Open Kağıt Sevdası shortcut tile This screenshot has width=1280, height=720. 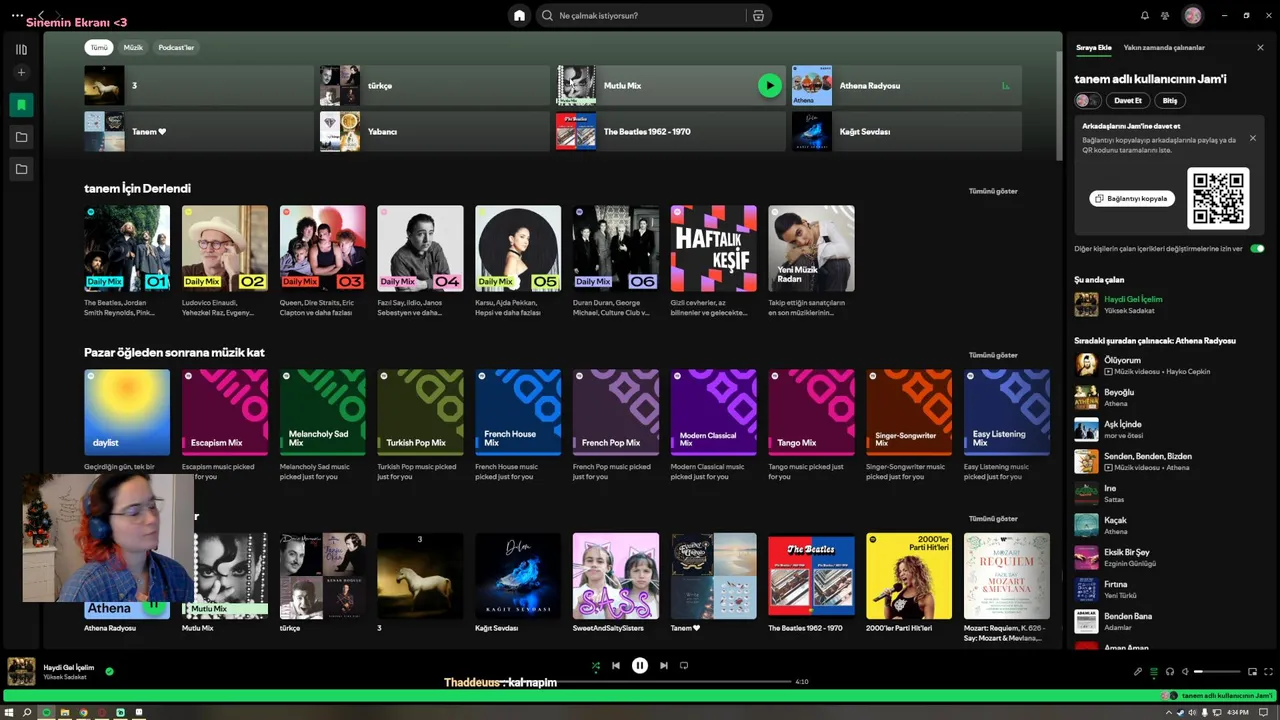906,132
